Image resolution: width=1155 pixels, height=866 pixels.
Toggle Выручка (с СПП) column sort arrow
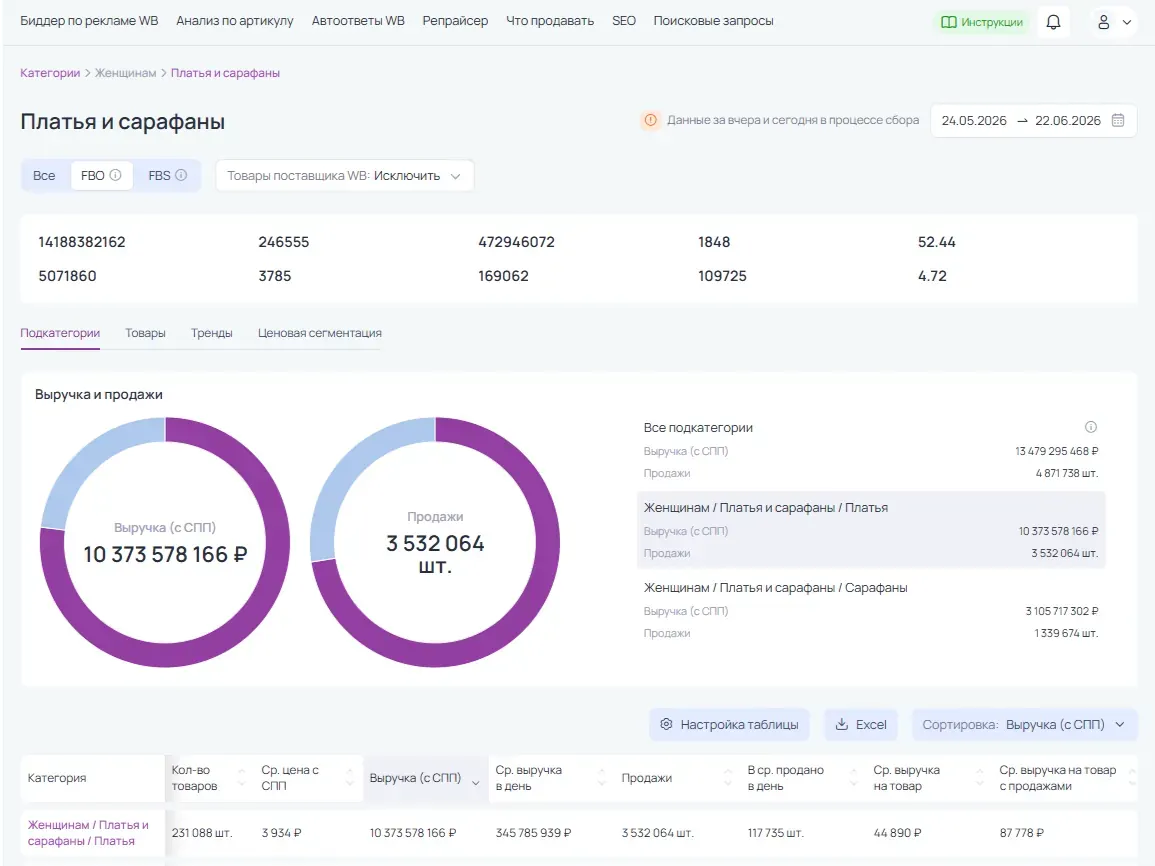click(476, 782)
